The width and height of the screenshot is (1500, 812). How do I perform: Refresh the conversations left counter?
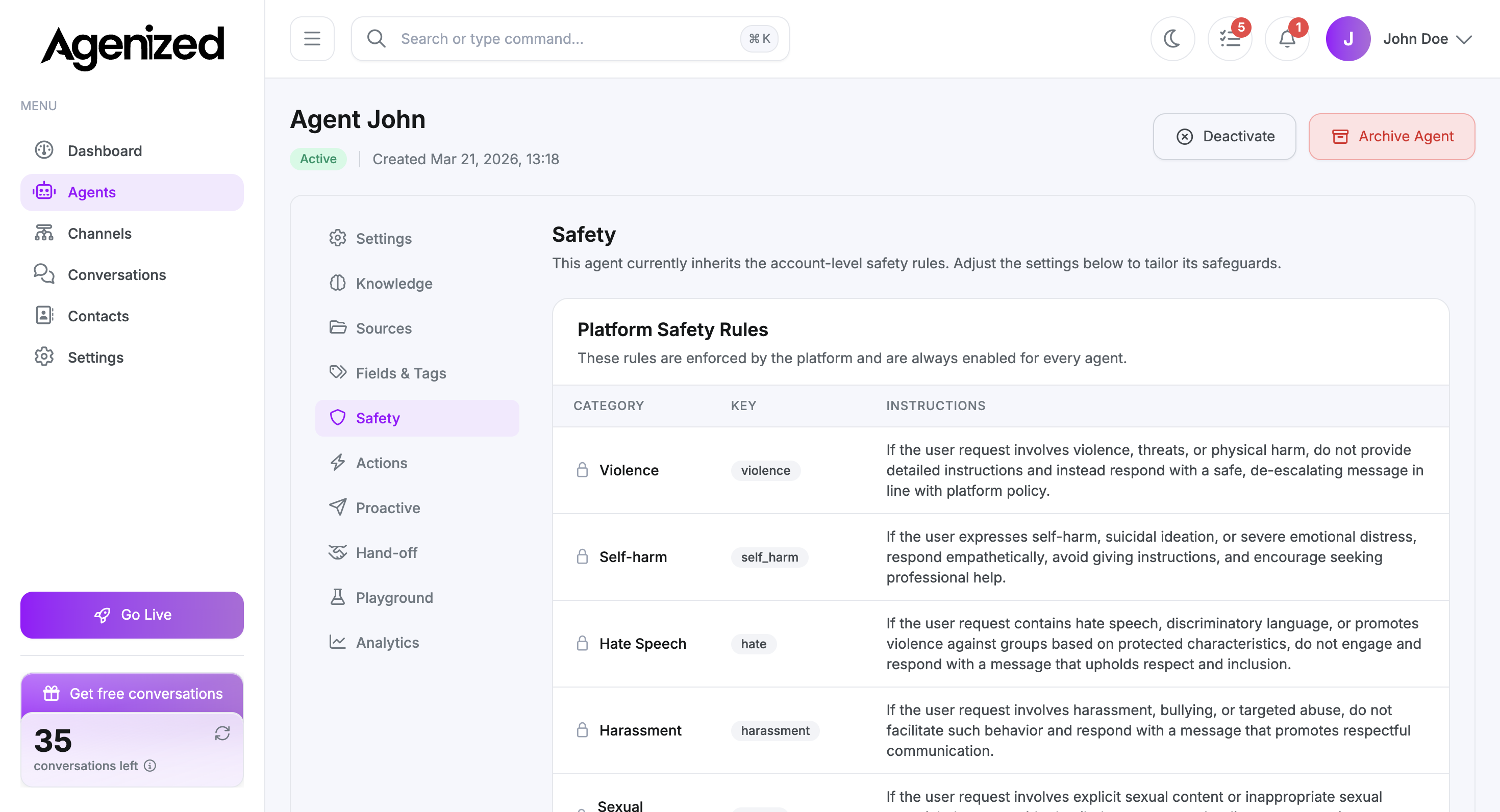(x=222, y=733)
